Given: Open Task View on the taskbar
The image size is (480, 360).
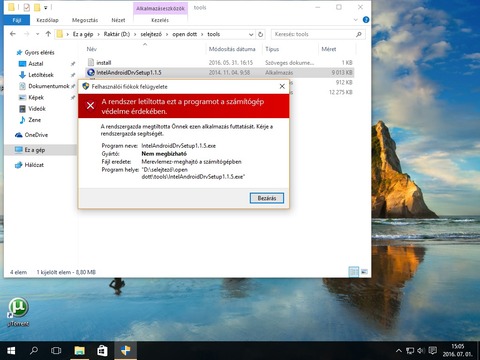Looking at the screenshot, I should (56, 350).
